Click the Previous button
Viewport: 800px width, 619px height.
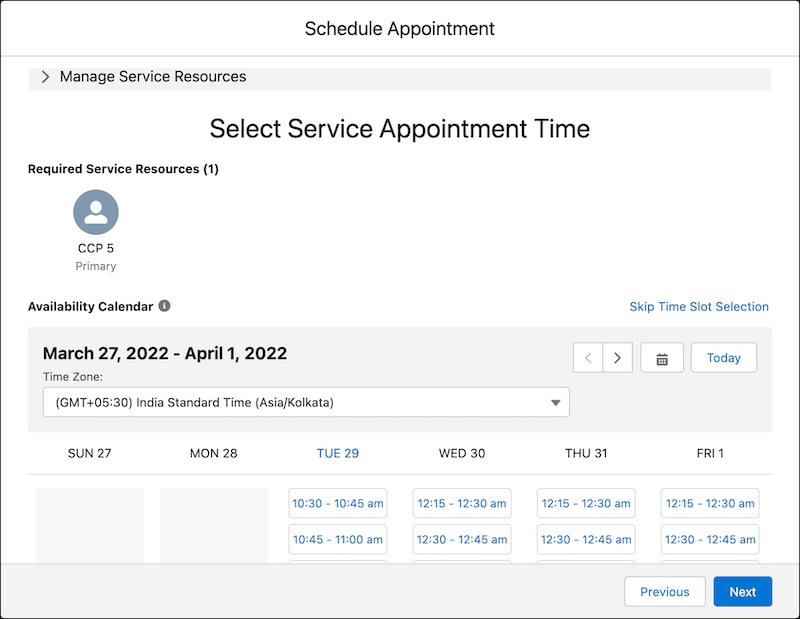pos(664,591)
